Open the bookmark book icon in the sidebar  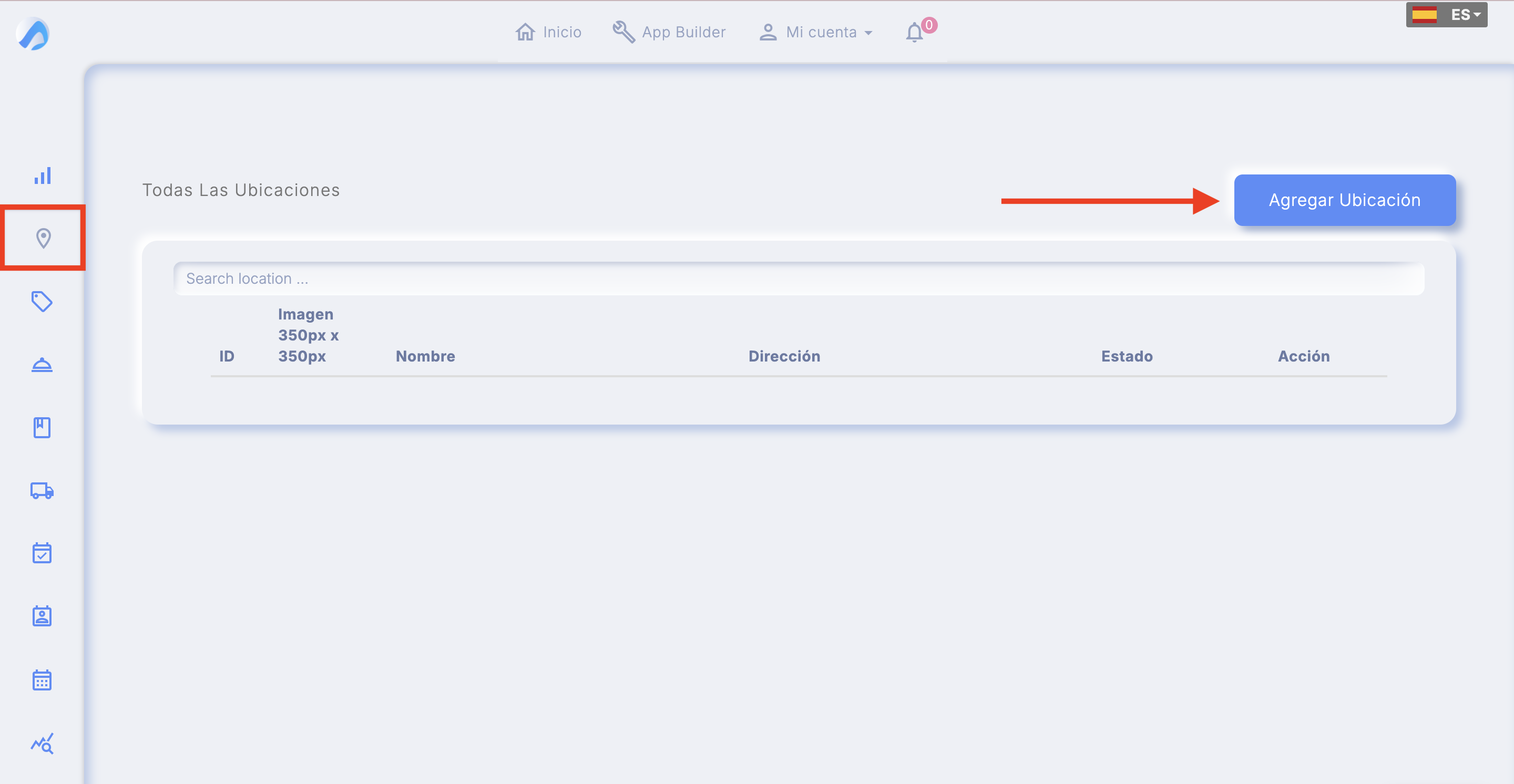(x=42, y=428)
